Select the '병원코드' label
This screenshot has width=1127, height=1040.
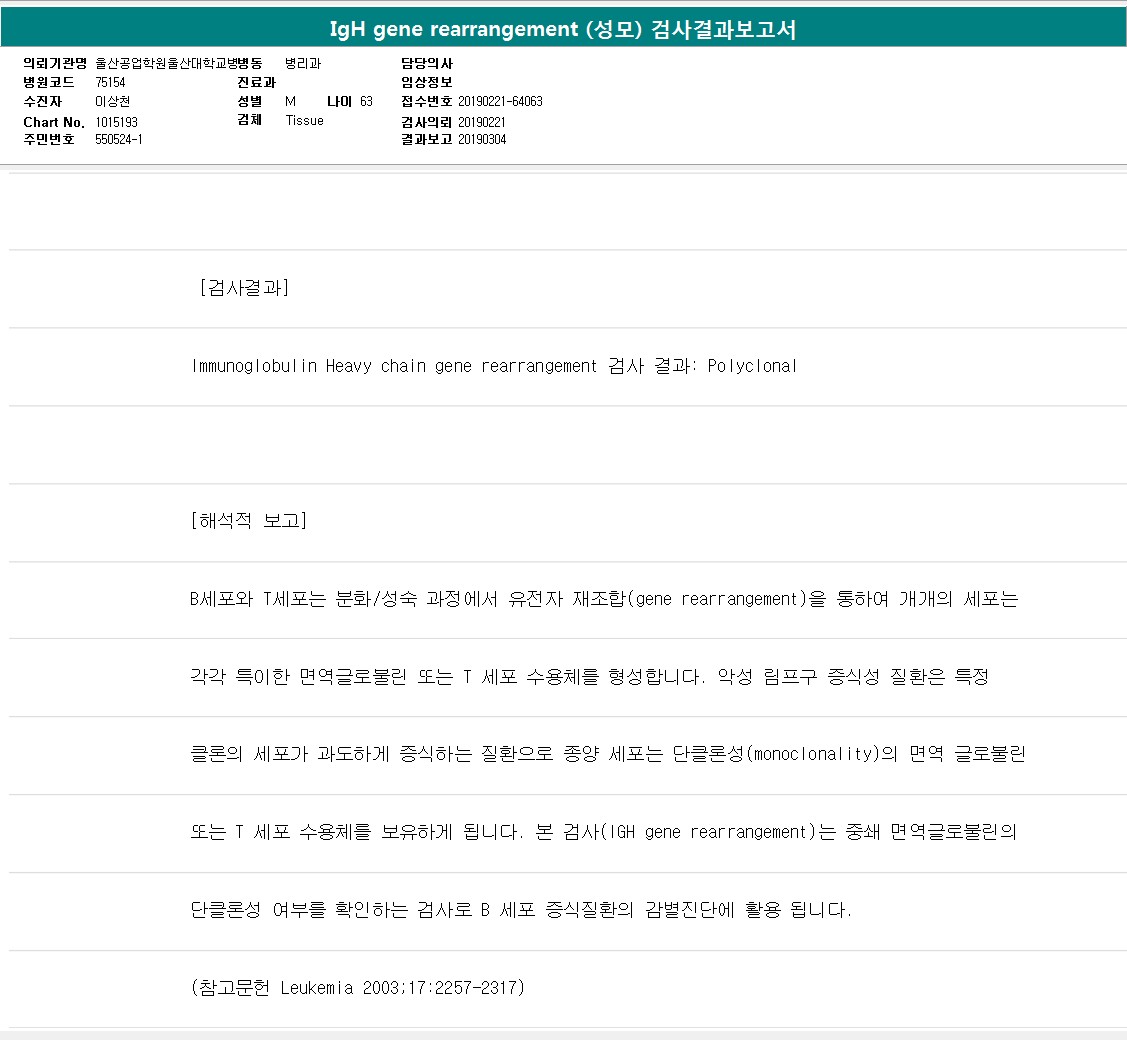tap(49, 83)
